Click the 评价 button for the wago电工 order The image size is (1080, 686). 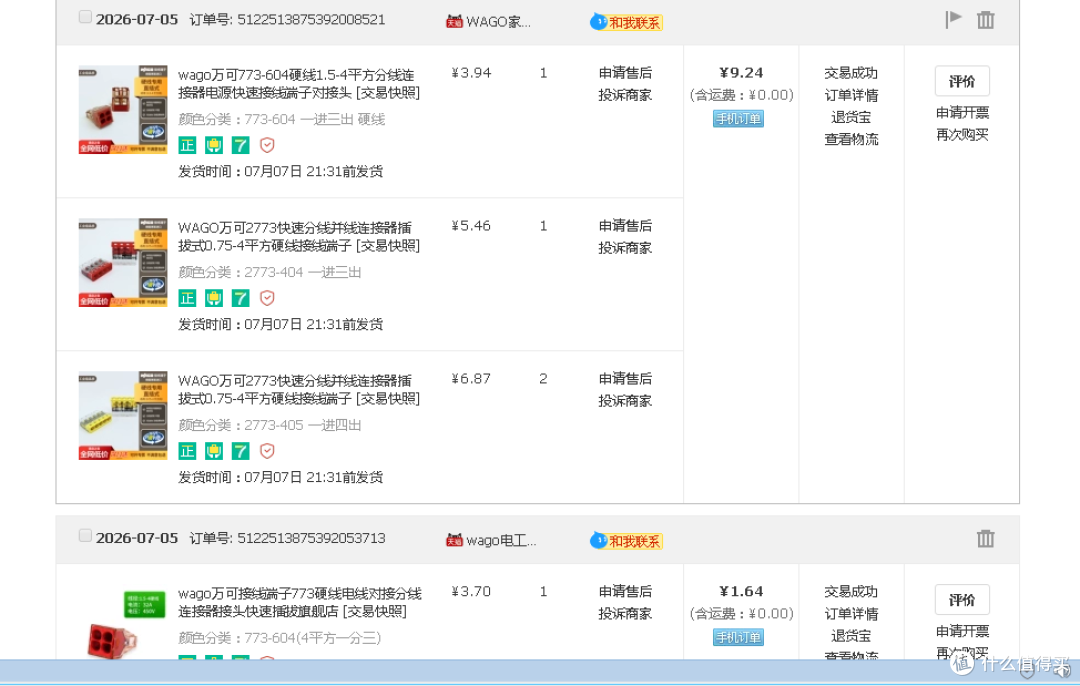pos(962,600)
